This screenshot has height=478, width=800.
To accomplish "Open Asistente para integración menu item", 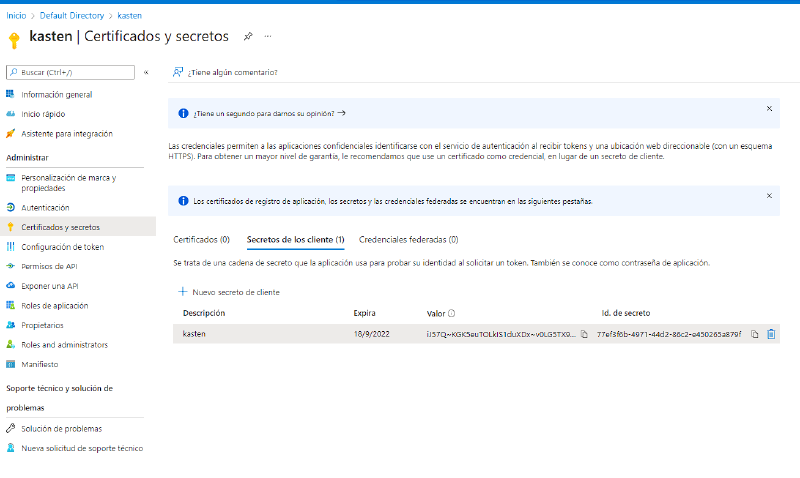I will pyautogui.click(x=67, y=134).
